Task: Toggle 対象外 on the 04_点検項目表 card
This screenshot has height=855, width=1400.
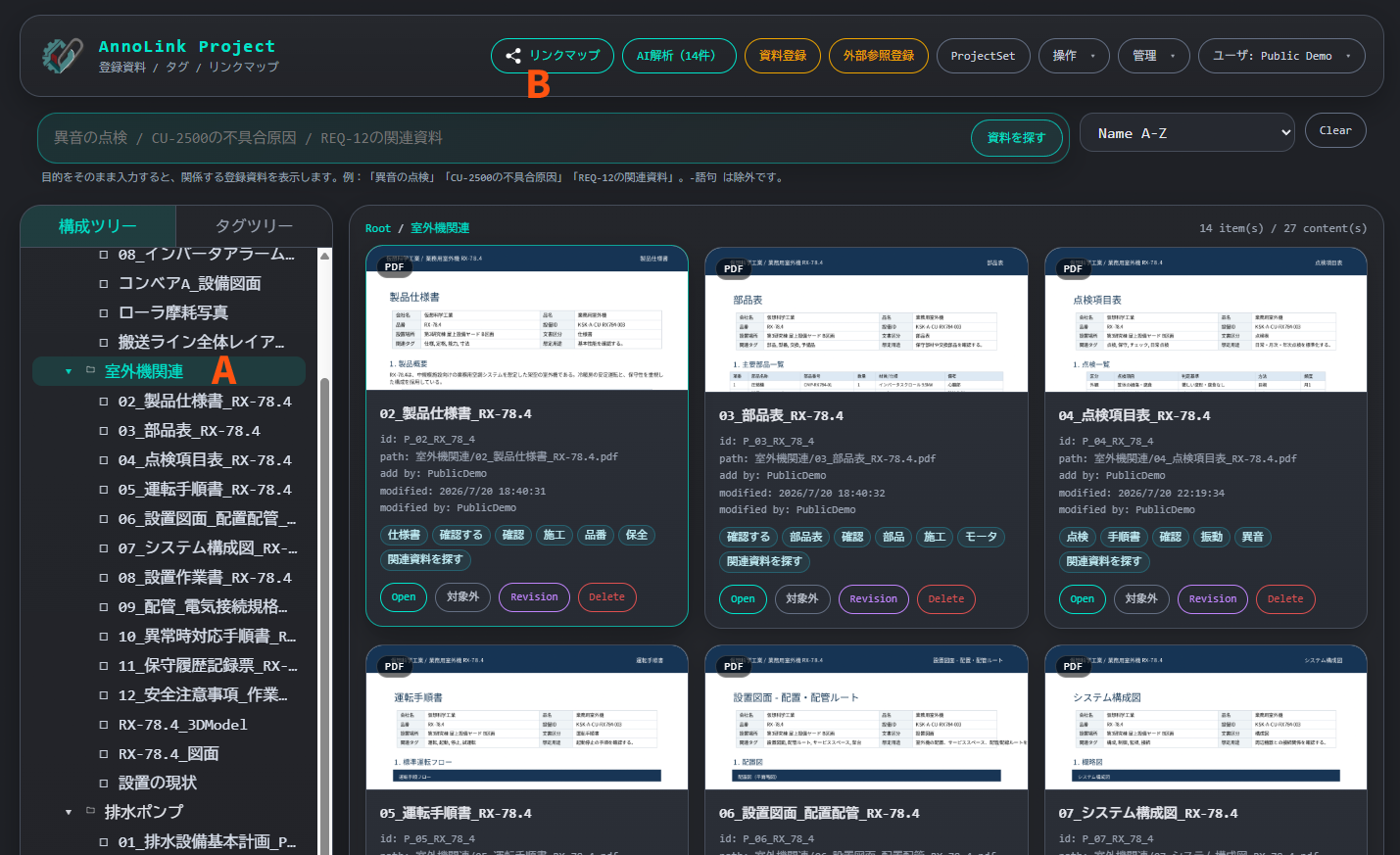Action: click(x=1141, y=598)
